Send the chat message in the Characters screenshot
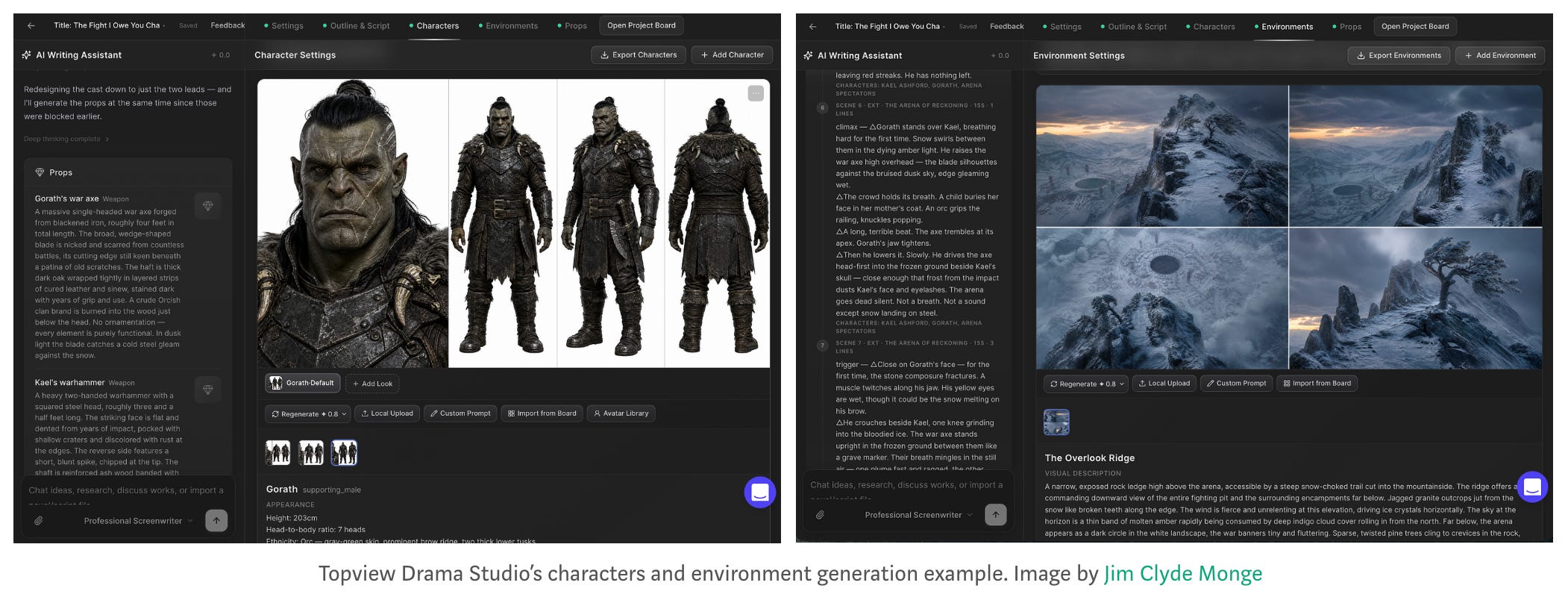 (216, 521)
